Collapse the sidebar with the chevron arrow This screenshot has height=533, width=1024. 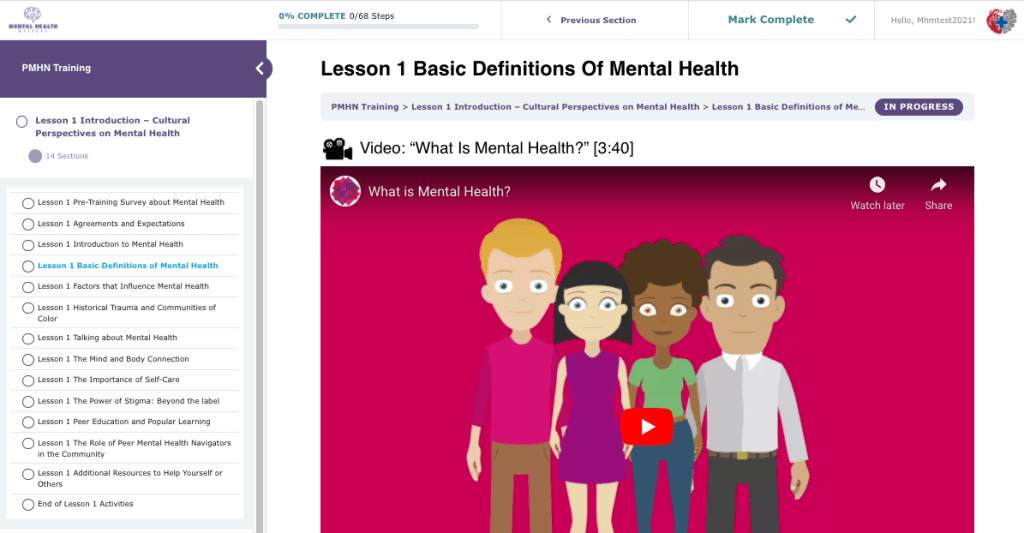point(260,68)
